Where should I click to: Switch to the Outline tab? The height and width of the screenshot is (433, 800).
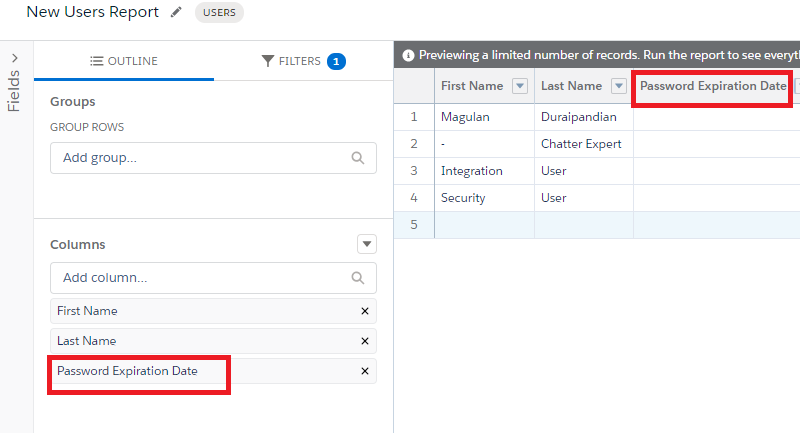(x=124, y=61)
